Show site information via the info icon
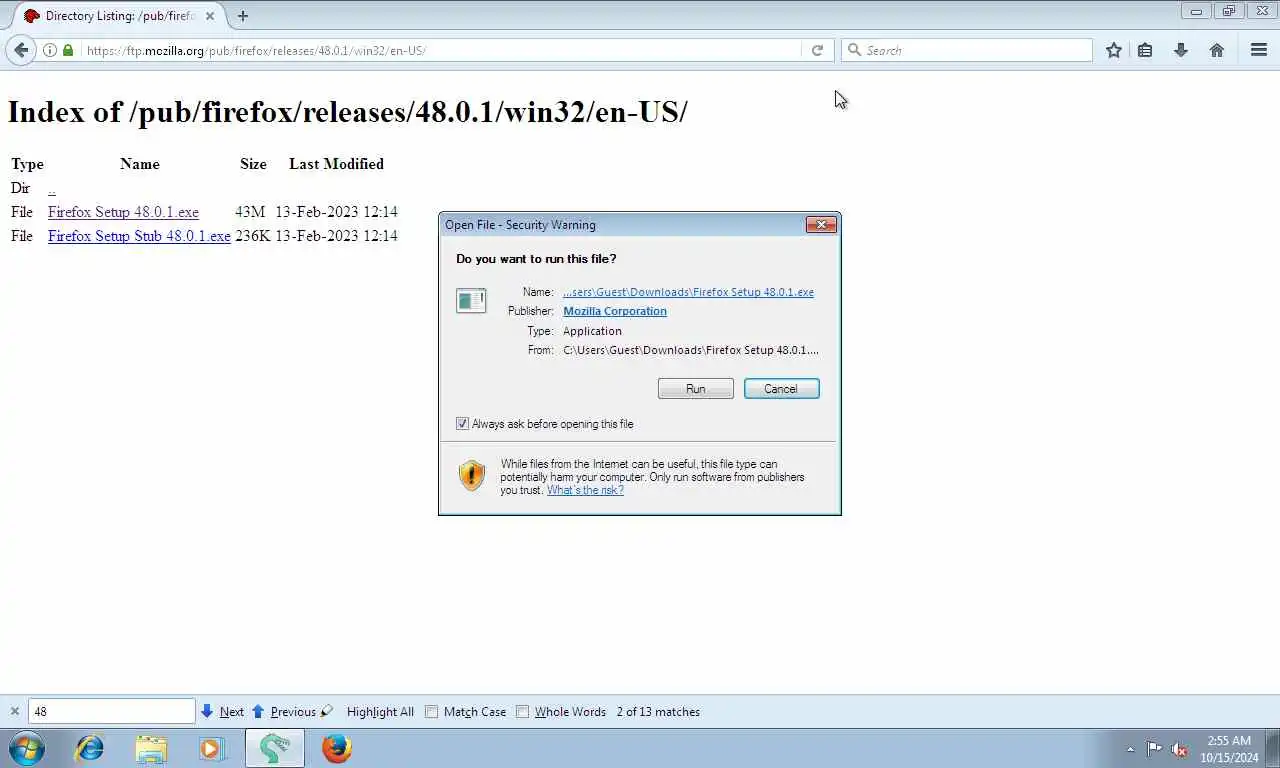The width and height of the screenshot is (1280, 768). click(50, 50)
